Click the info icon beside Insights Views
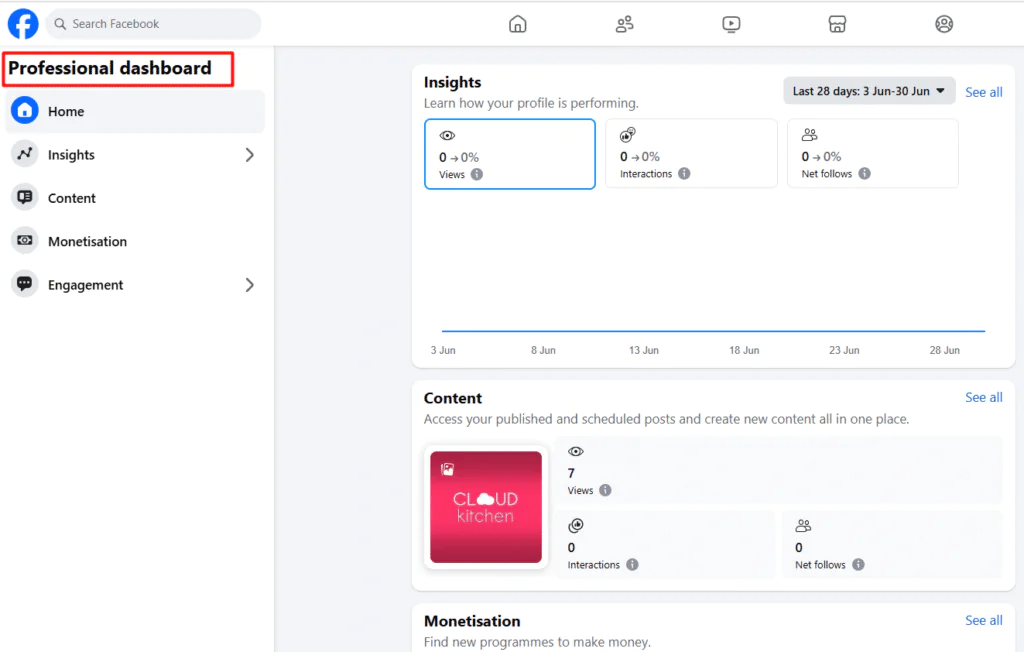Screen dimensions: 1024x652 [477, 174]
